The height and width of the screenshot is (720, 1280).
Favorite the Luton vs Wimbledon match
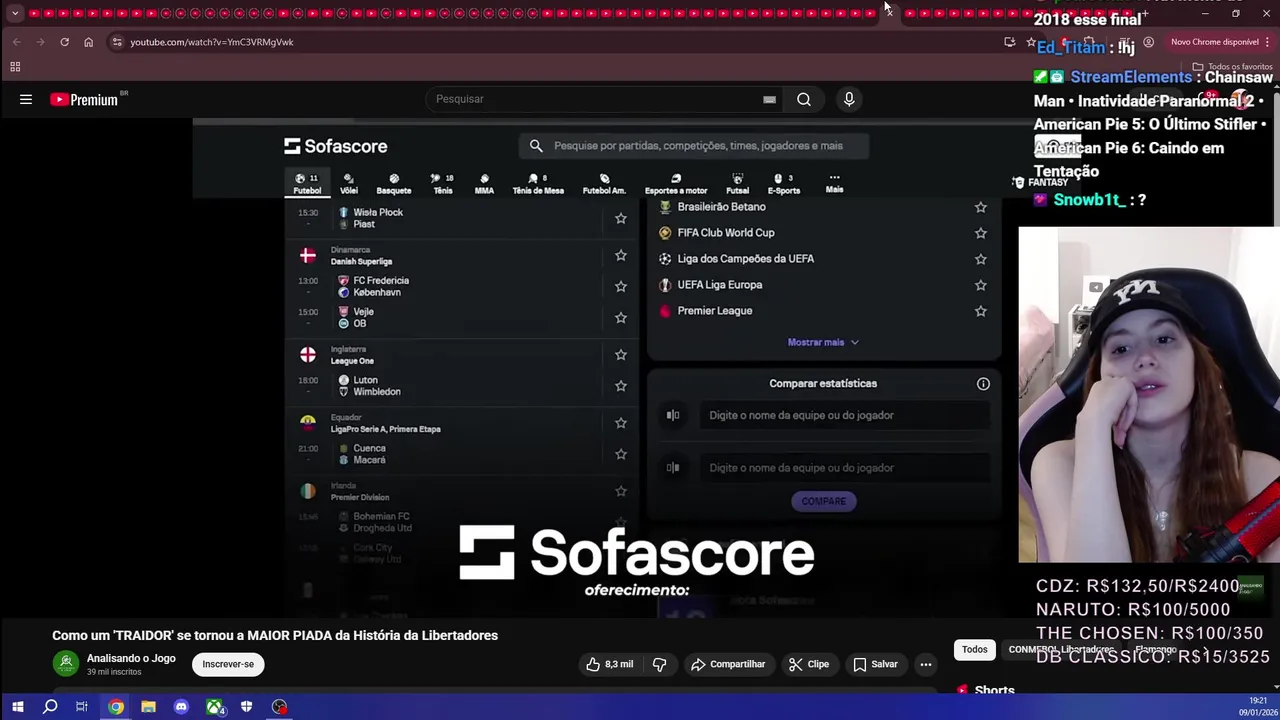(621, 386)
